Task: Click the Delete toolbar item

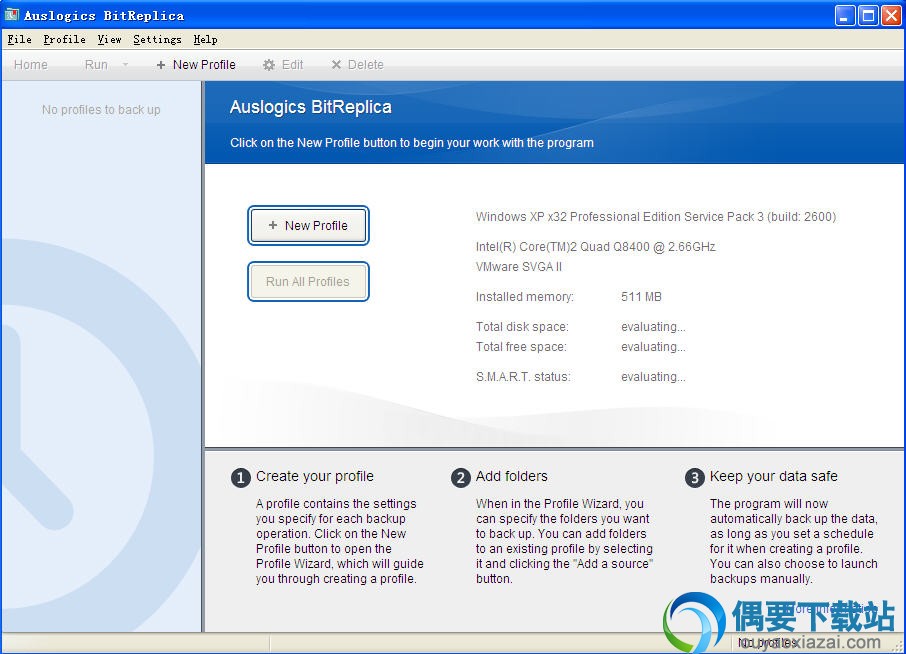Action: 357,65
